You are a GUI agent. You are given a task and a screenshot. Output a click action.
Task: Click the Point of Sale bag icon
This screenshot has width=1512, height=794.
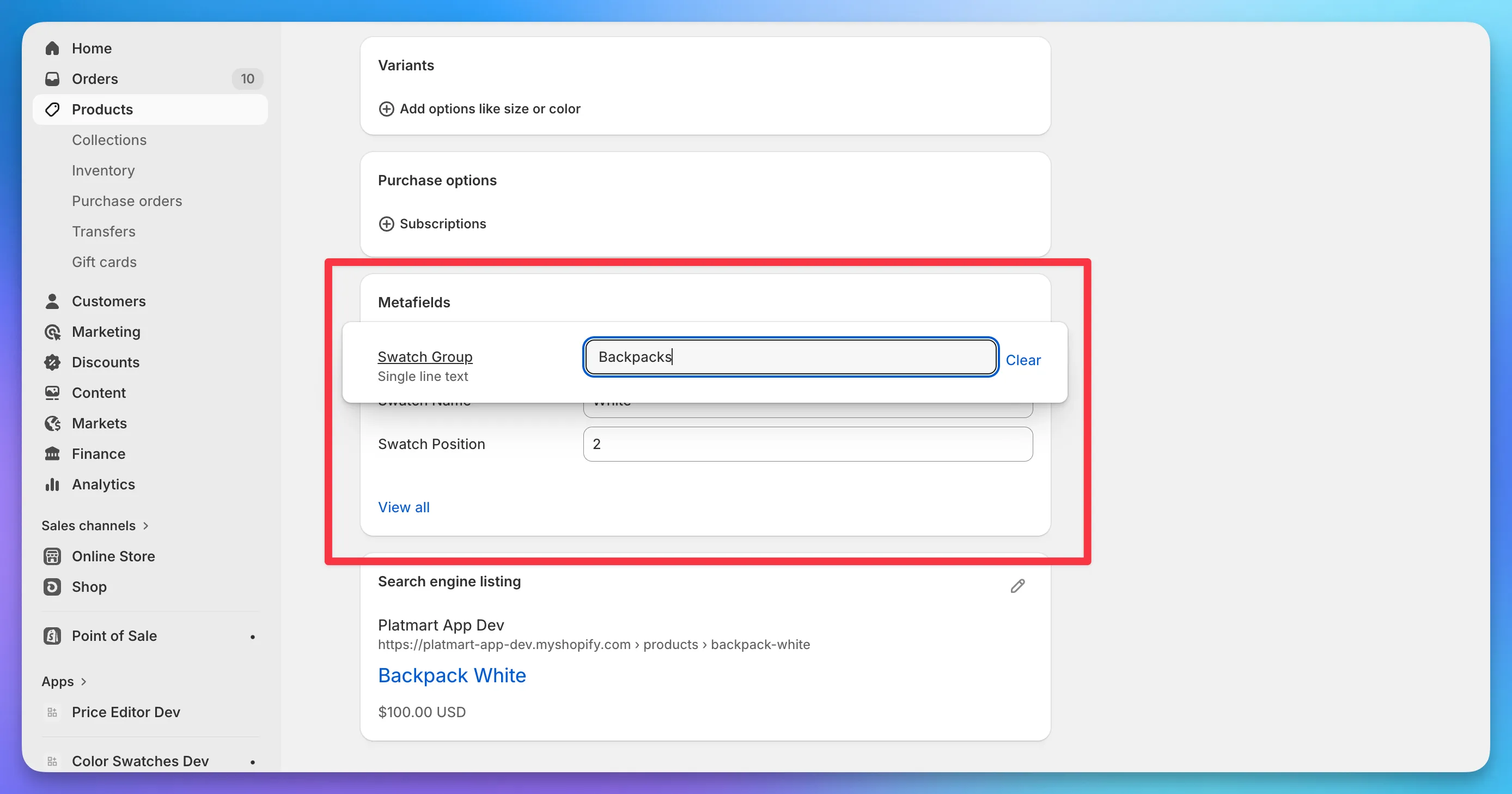pyautogui.click(x=52, y=636)
